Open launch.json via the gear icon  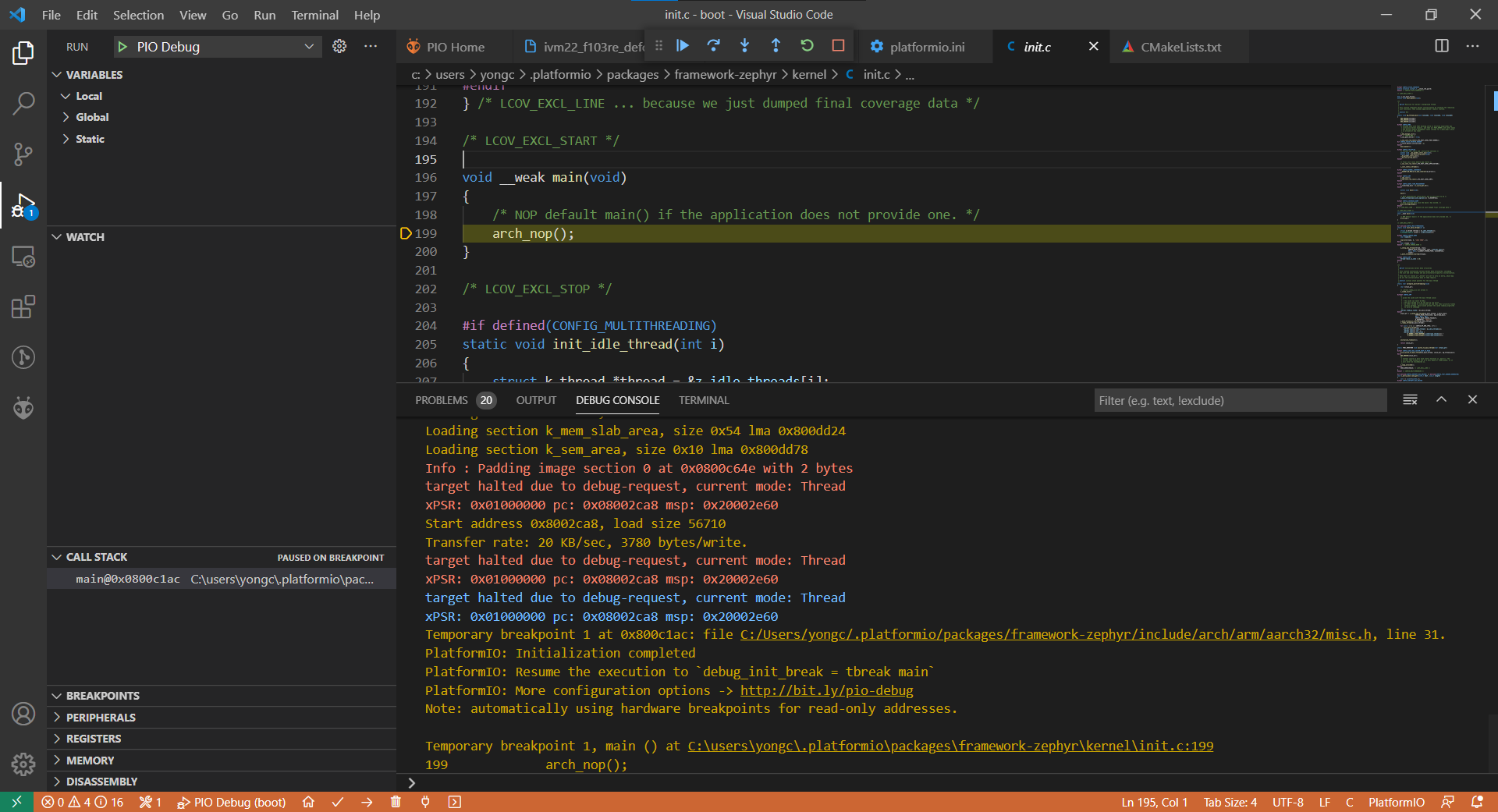[339, 46]
